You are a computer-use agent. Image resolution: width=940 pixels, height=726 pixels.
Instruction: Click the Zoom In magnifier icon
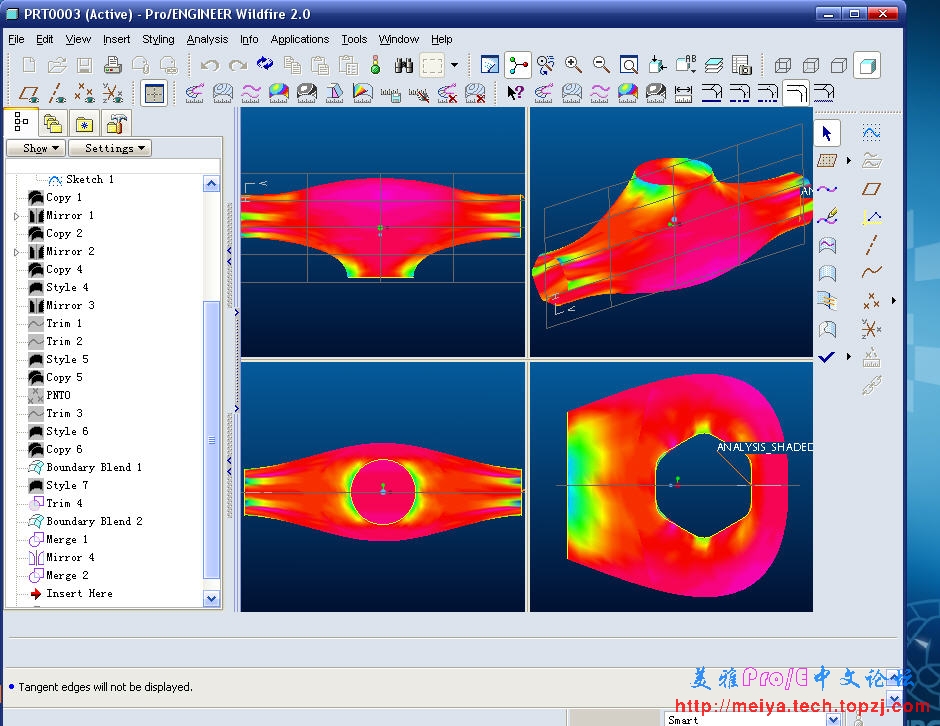coord(573,65)
